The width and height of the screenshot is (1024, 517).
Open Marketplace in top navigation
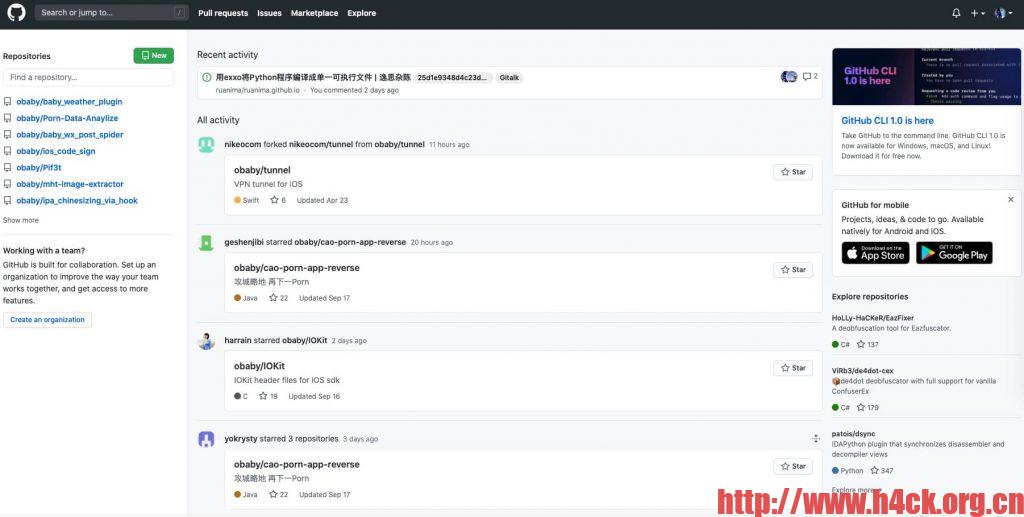(314, 13)
